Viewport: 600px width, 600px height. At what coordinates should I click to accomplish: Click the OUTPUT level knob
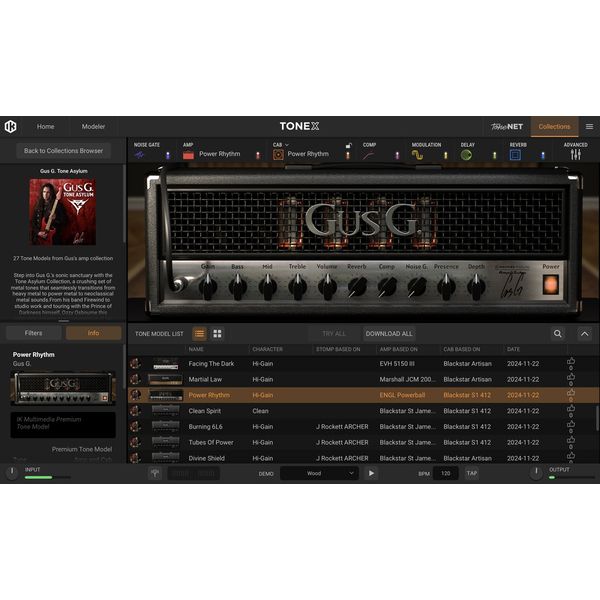pyautogui.click(x=536, y=473)
